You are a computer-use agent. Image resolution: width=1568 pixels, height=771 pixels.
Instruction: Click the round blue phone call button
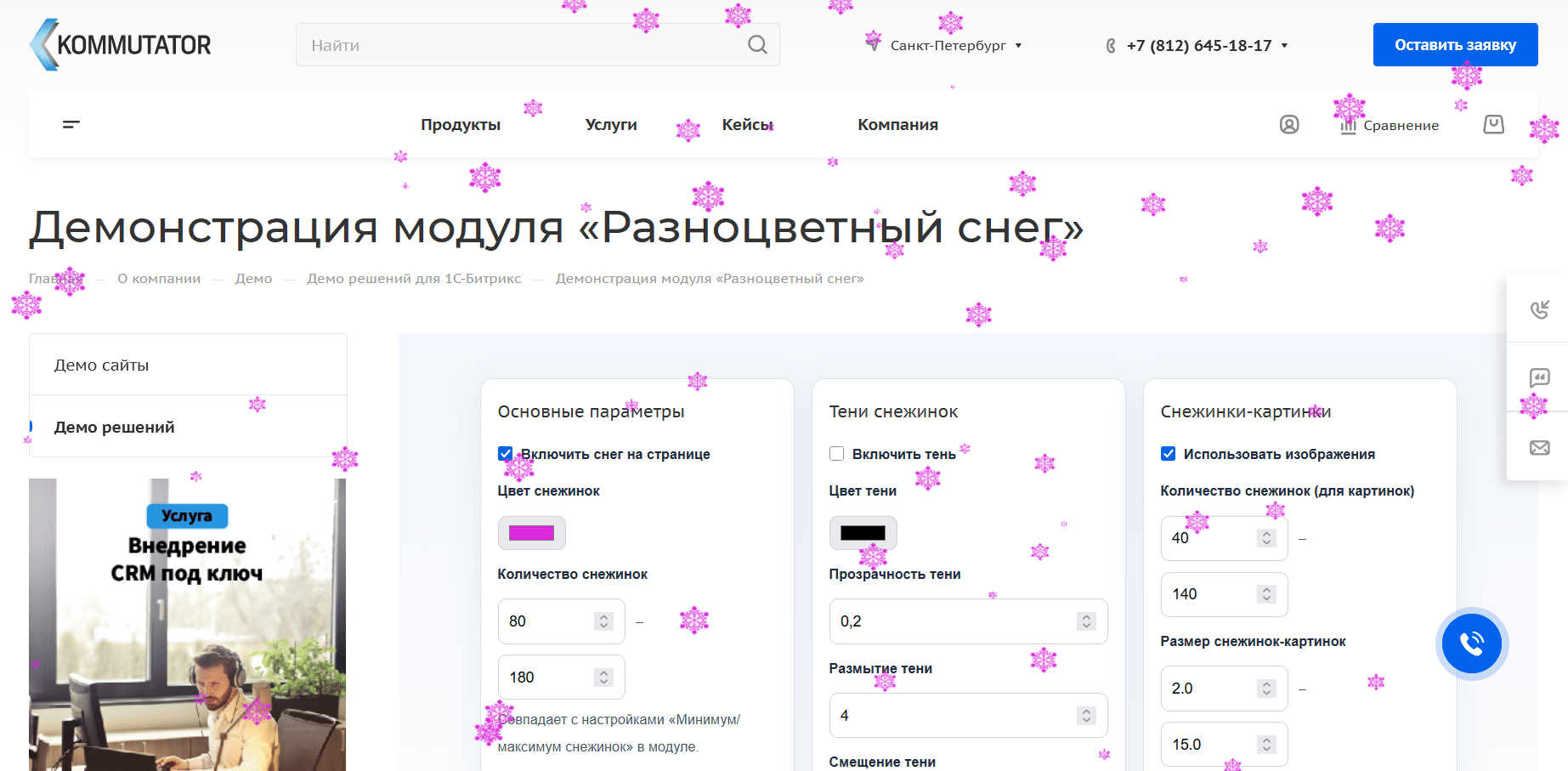click(x=1472, y=643)
